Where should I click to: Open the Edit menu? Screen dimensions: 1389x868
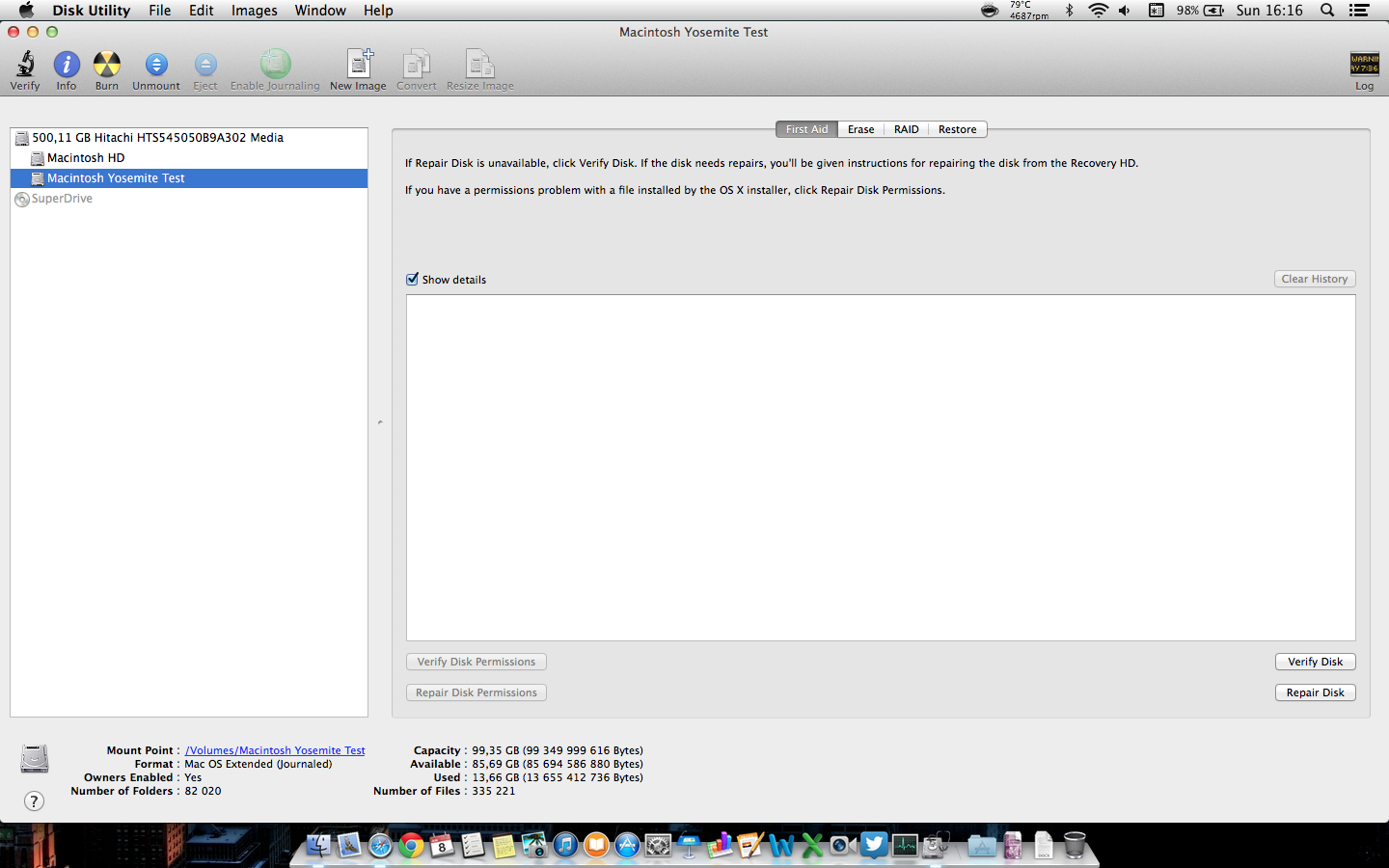tap(202, 11)
